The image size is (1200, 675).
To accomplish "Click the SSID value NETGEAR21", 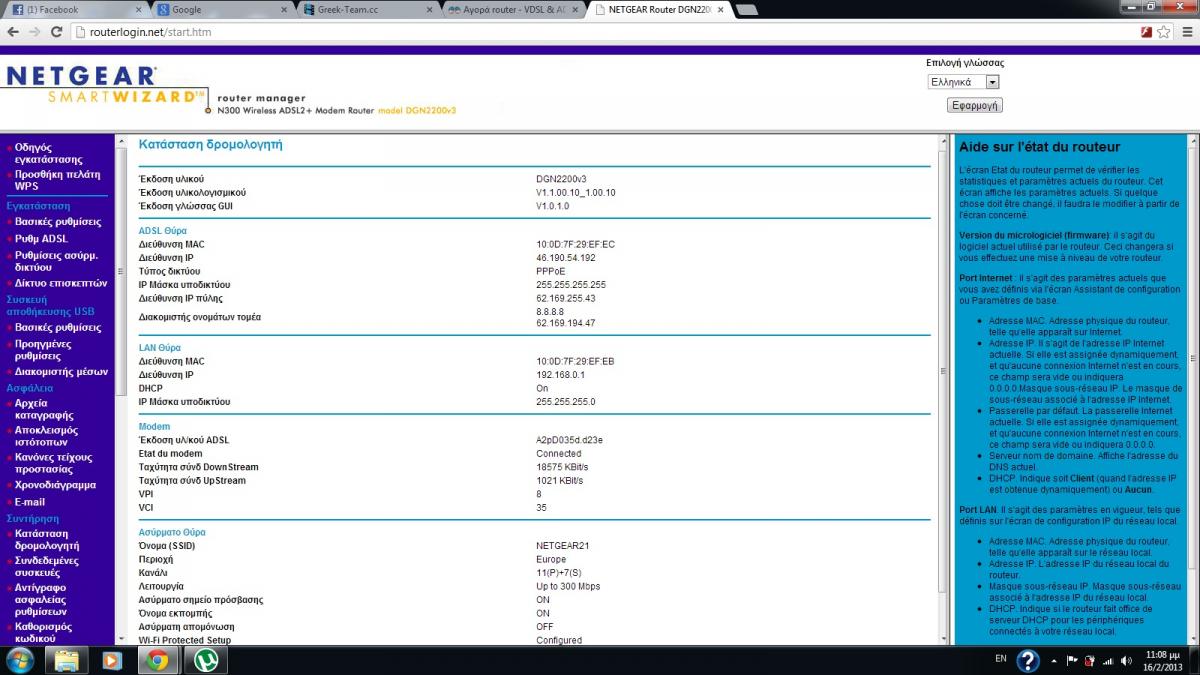I will [x=563, y=546].
